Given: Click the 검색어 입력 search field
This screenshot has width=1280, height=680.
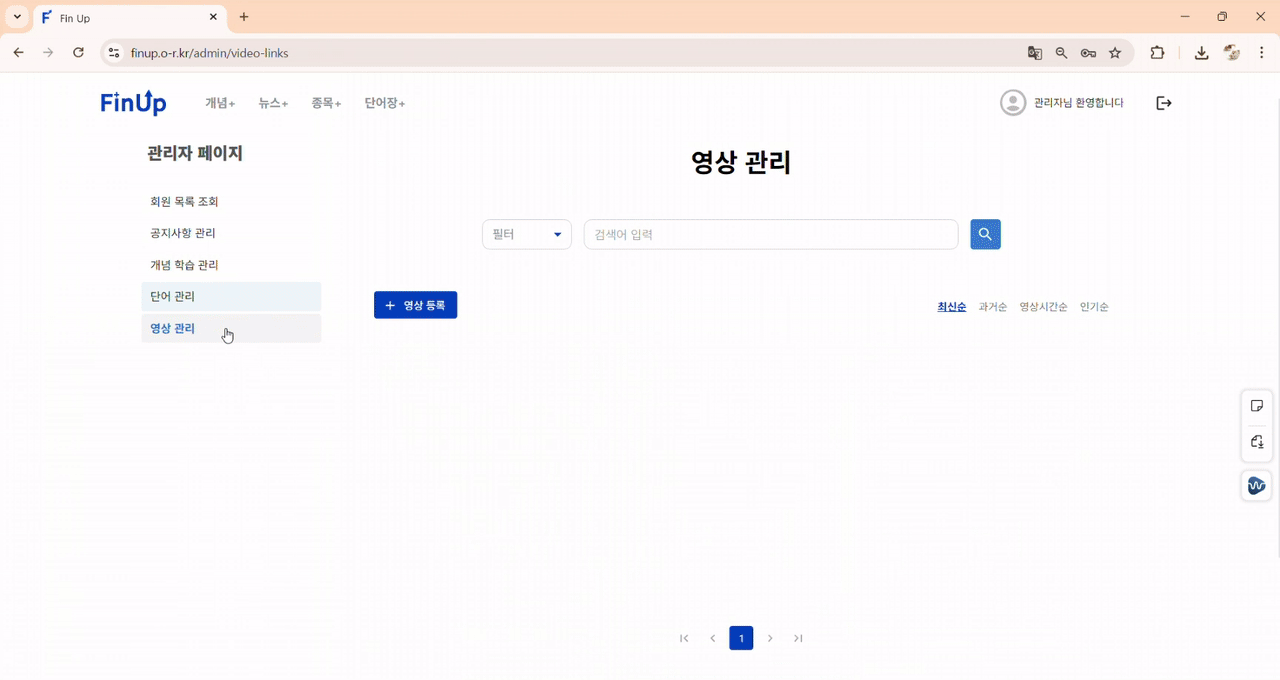Looking at the screenshot, I should coord(770,234).
